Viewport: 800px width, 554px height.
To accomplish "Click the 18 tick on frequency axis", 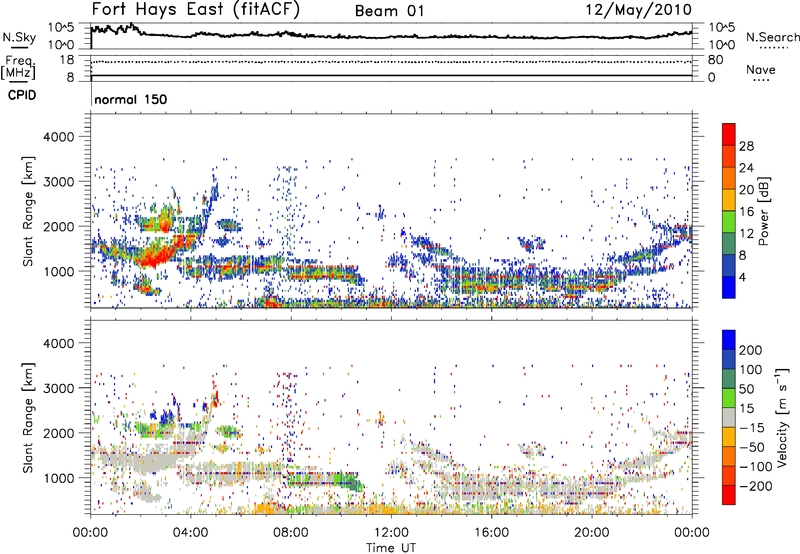I will point(67,60).
